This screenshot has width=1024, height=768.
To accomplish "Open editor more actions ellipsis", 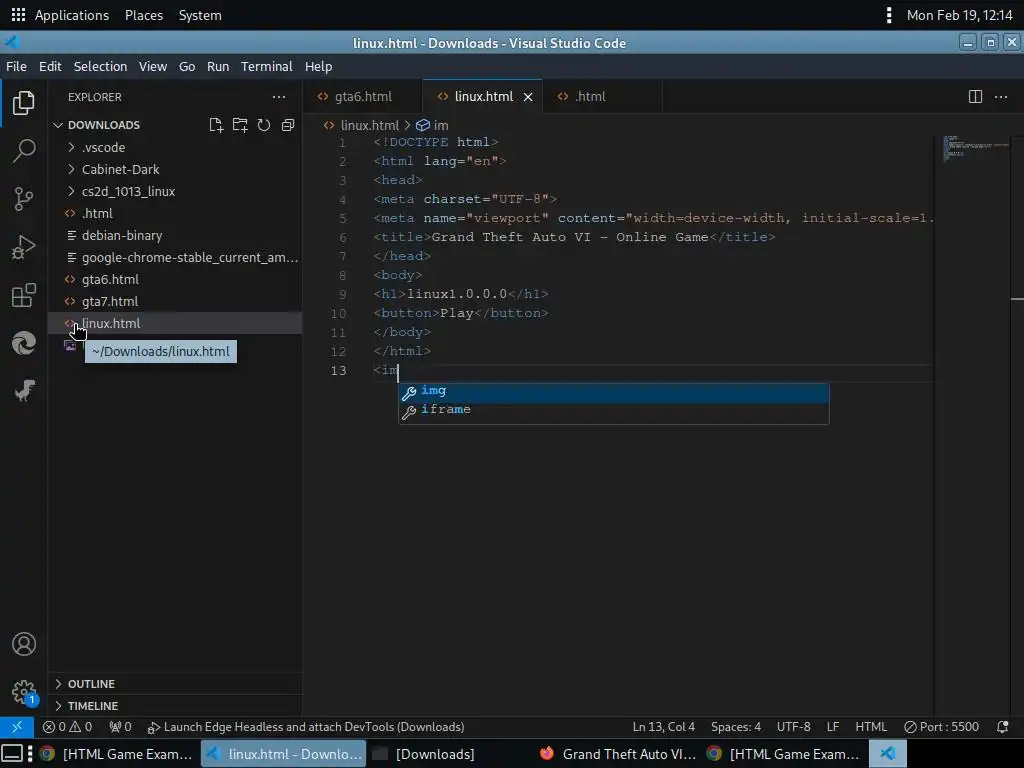I will coord(1000,97).
